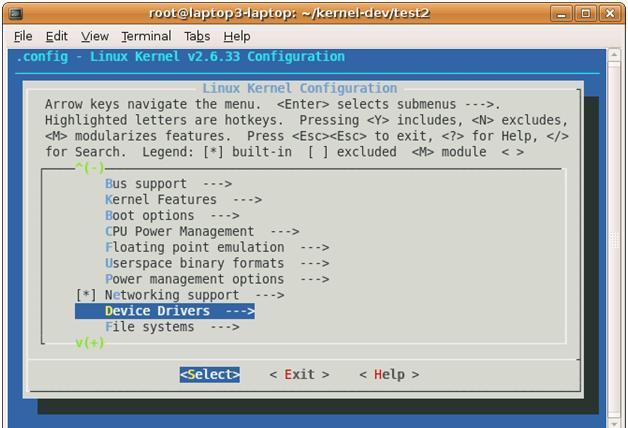628x428 pixels.
Task: Open the Edit menu
Action: pos(57,36)
